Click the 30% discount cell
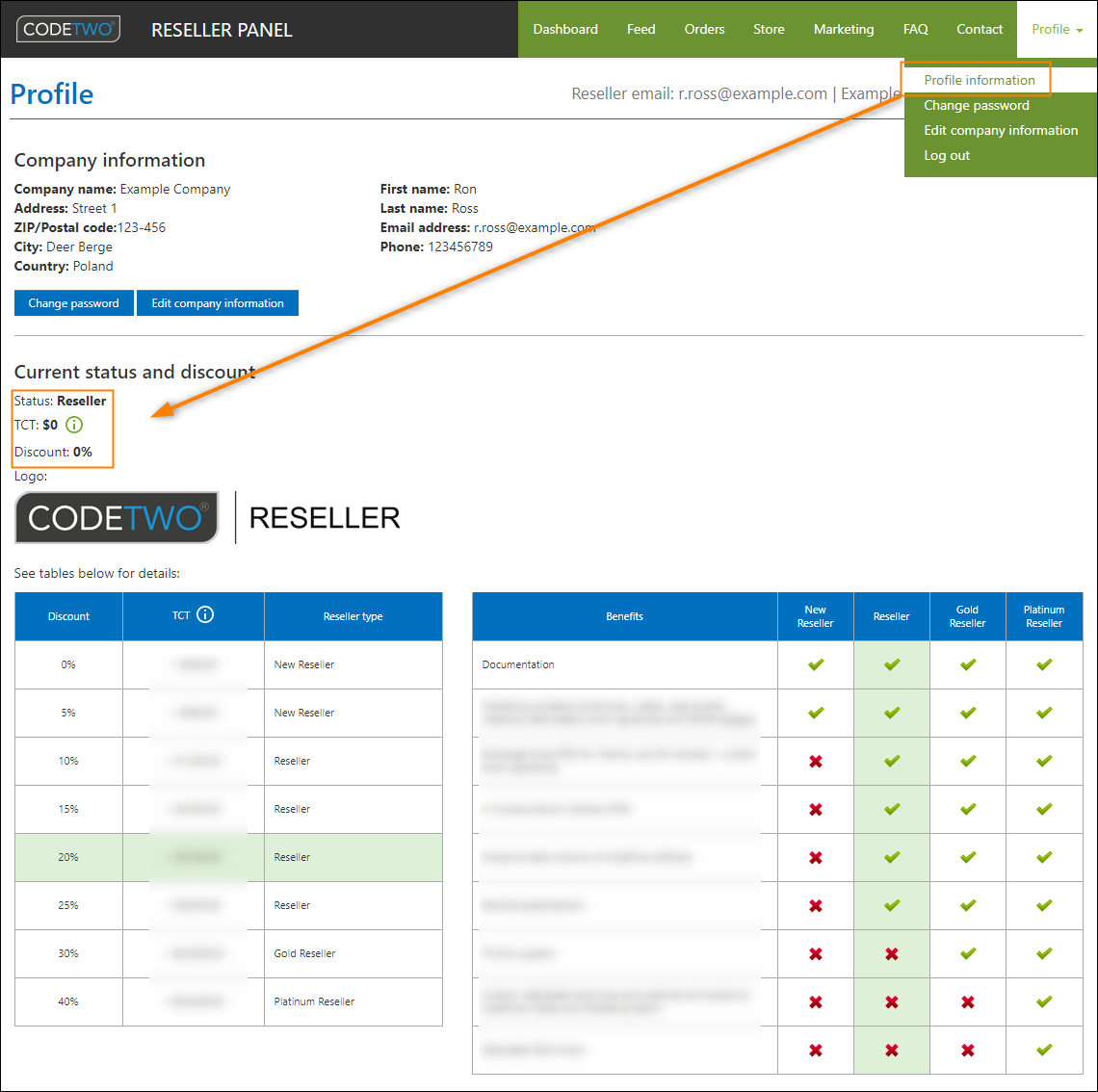 68,953
